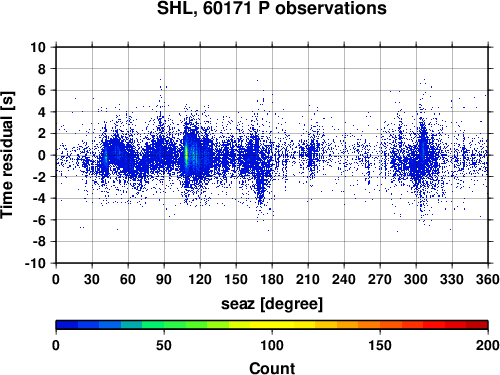Click the seaz [degree] axis label
Image resolution: width=500 pixels, height=375 pixels.
[272, 304]
